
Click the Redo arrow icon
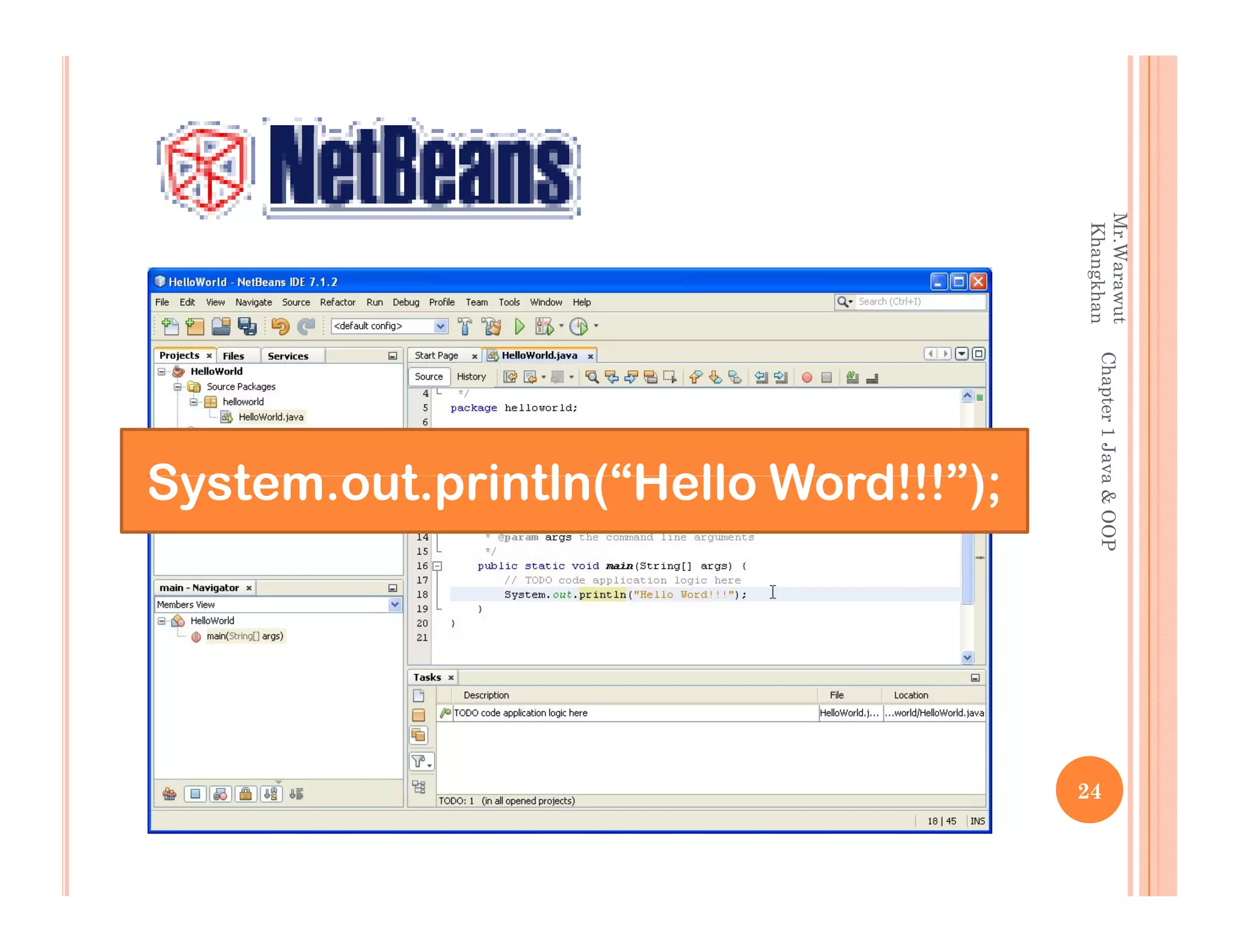click(x=306, y=326)
